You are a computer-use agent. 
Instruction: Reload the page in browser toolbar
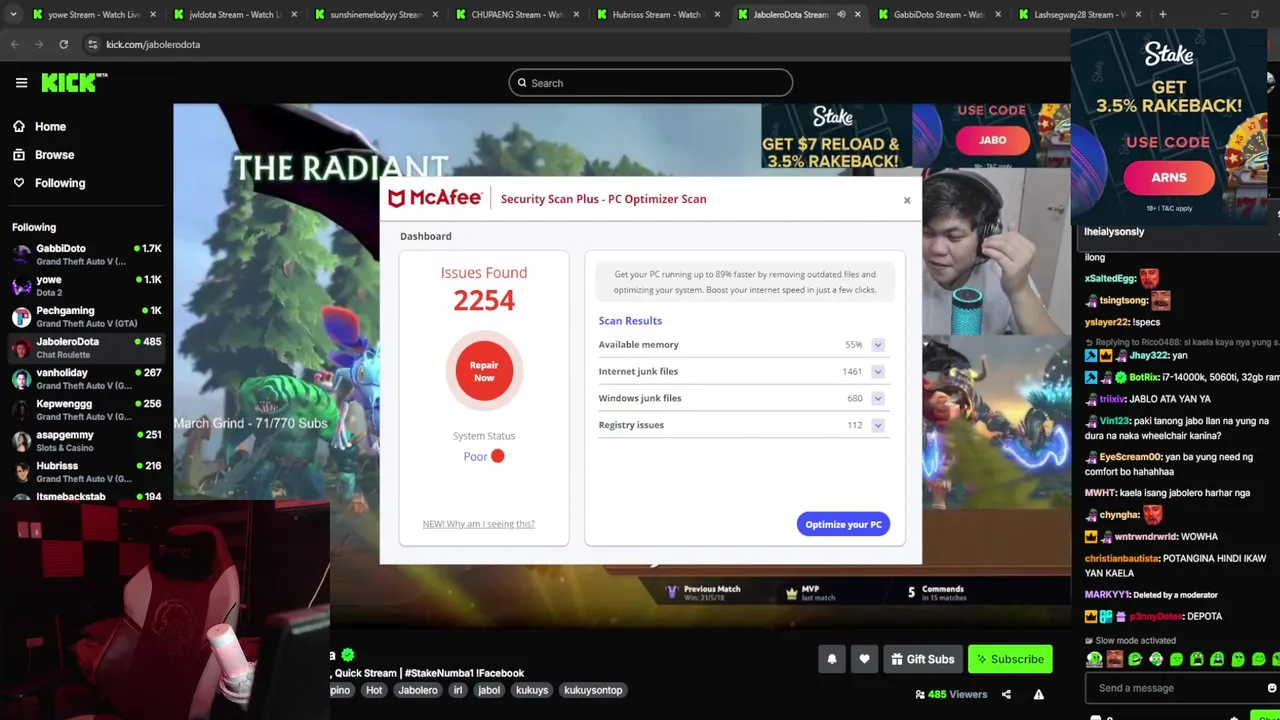63,44
